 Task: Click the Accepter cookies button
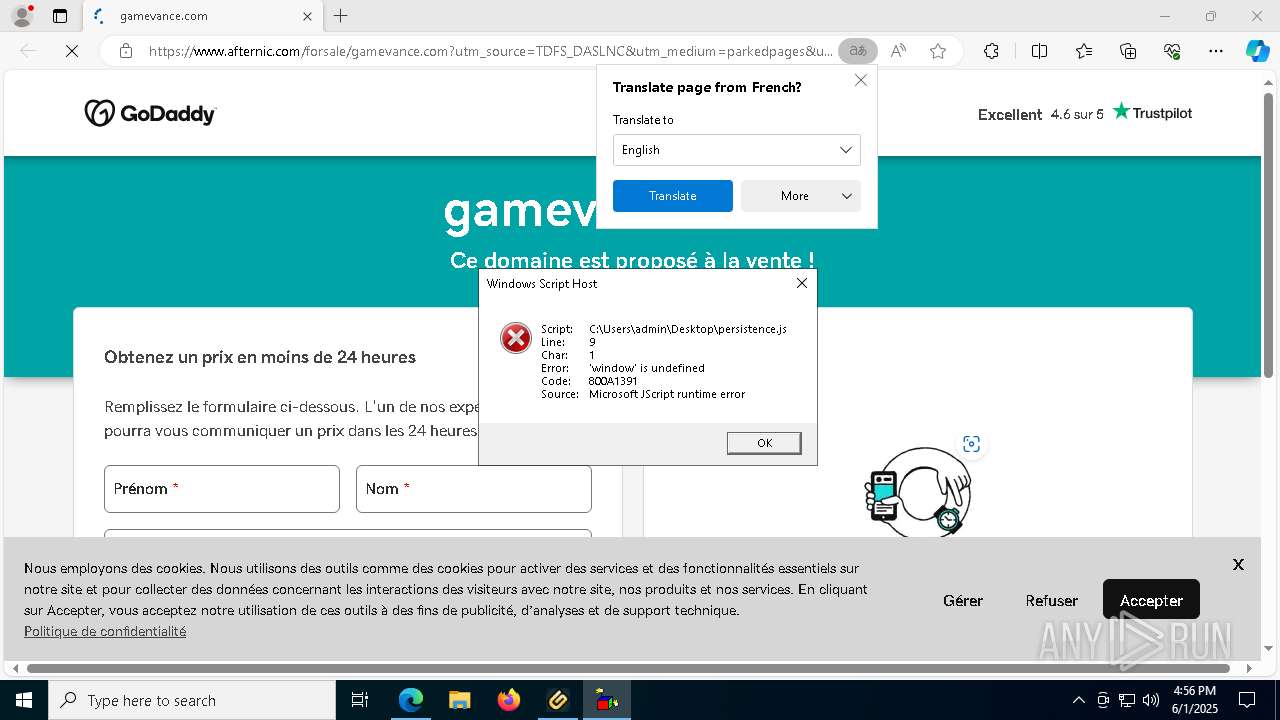(1151, 600)
